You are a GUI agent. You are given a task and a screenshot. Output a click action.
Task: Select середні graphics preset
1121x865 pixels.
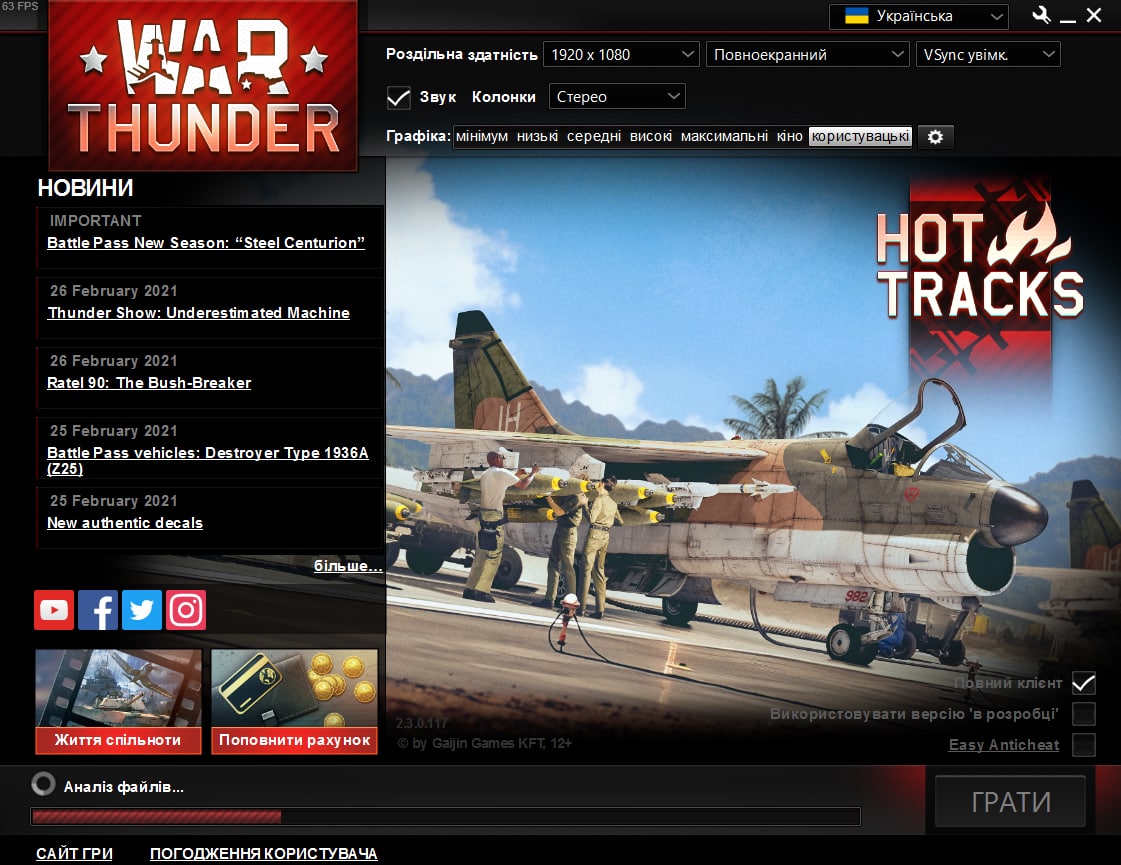coord(593,137)
